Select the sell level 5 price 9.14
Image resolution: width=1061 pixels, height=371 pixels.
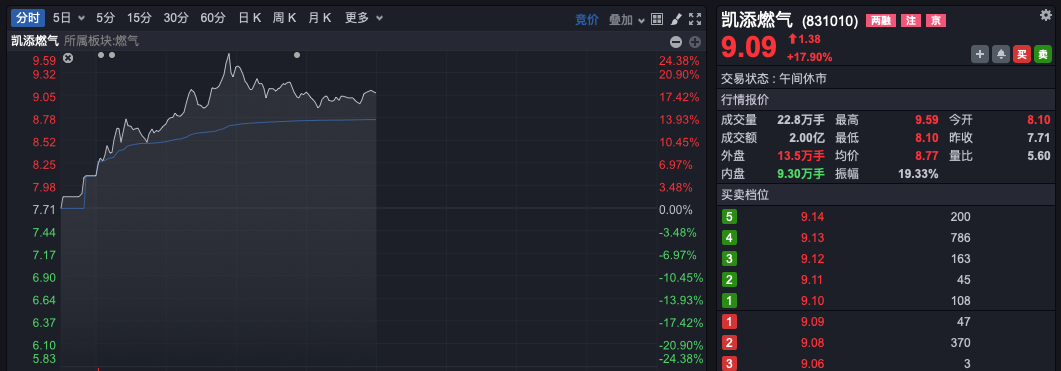coord(812,217)
